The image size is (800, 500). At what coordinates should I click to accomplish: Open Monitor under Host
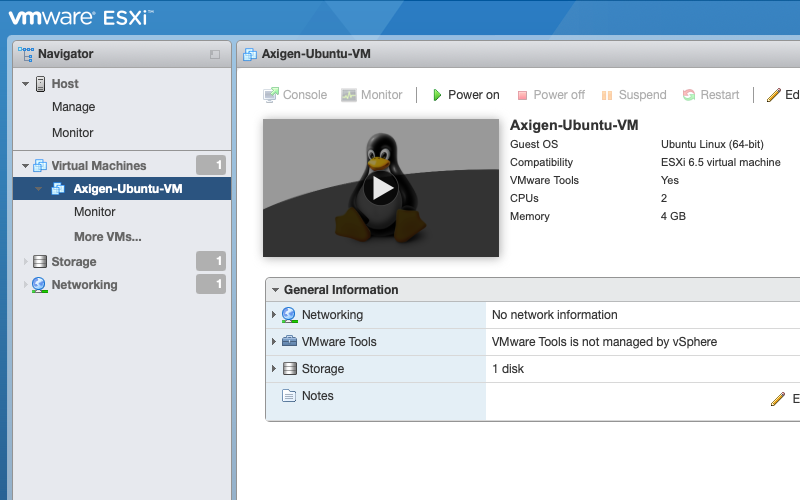point(72,133)
